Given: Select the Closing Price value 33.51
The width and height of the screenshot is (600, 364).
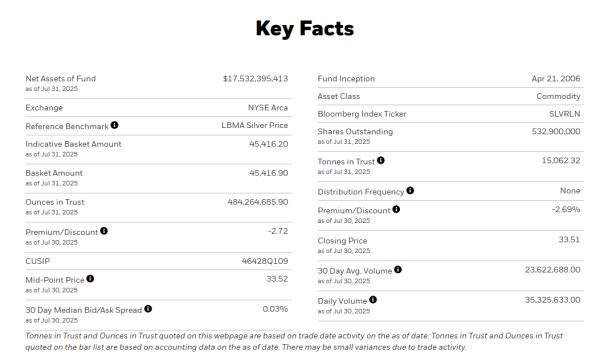Looking at the screenshot, I should click(569, 240).
